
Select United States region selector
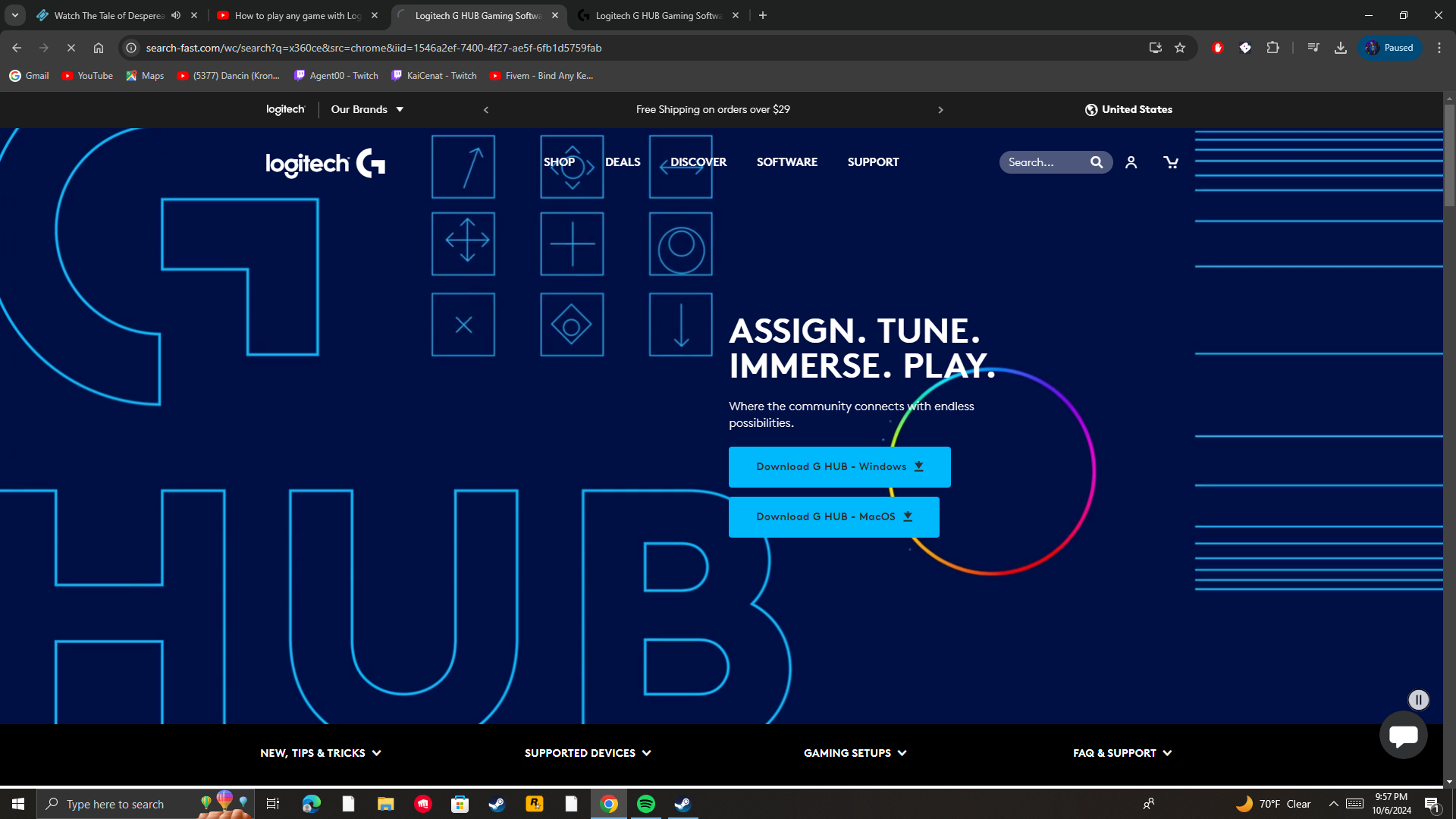coord(1128,109)
